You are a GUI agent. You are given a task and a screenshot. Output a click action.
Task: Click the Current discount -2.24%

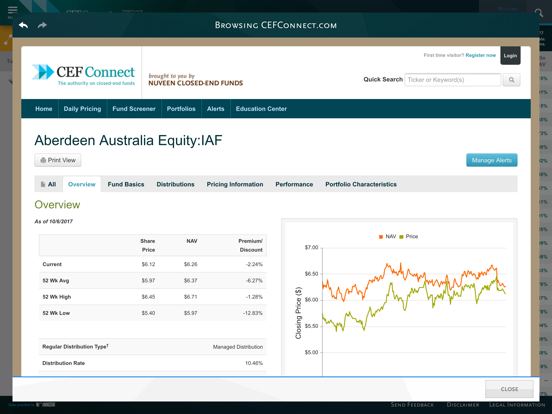[254, 264]
